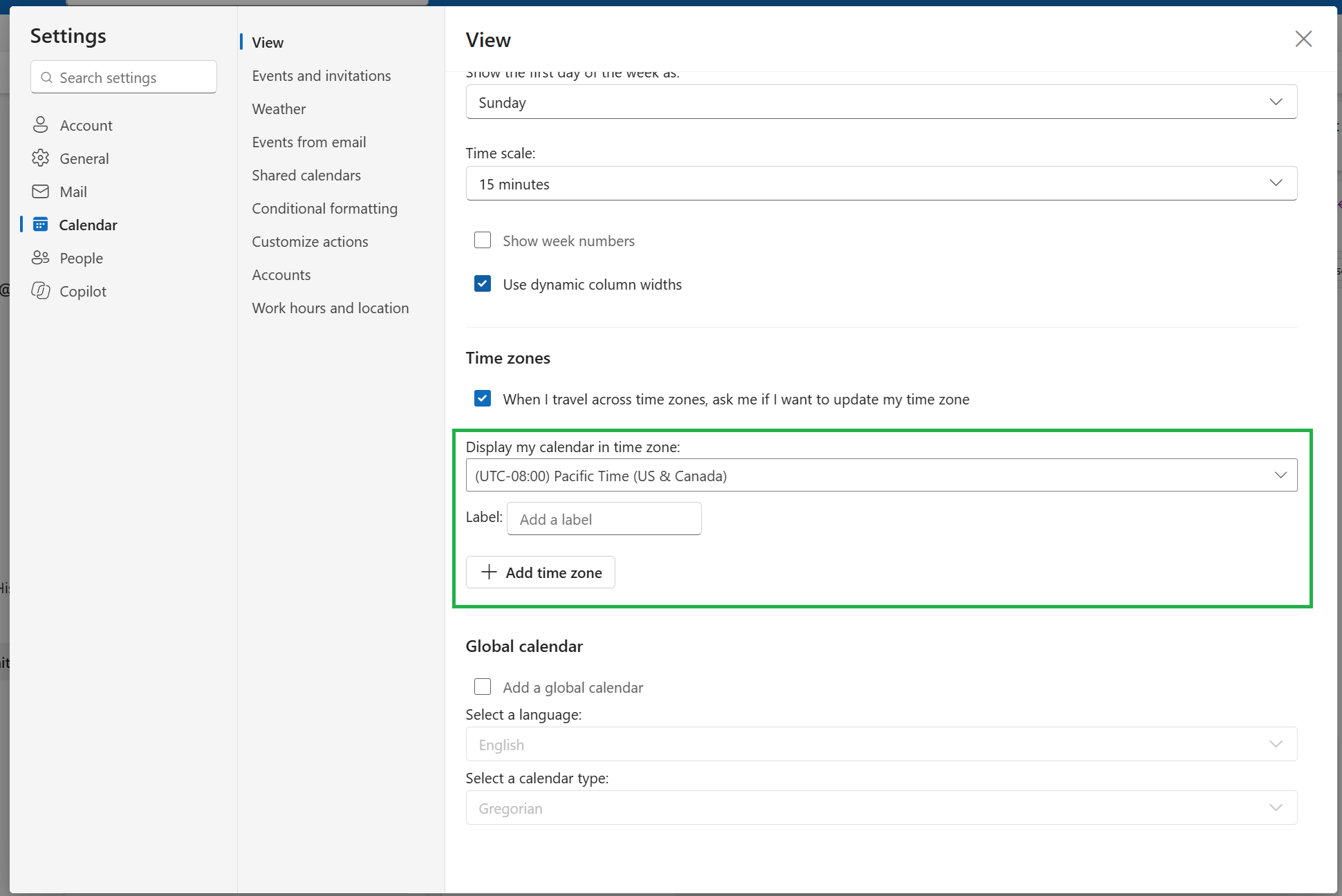Image resolution: width=1342 pixels, height=896 pixels.
Task: Go to Weather settings
Action: pos(279,109)
